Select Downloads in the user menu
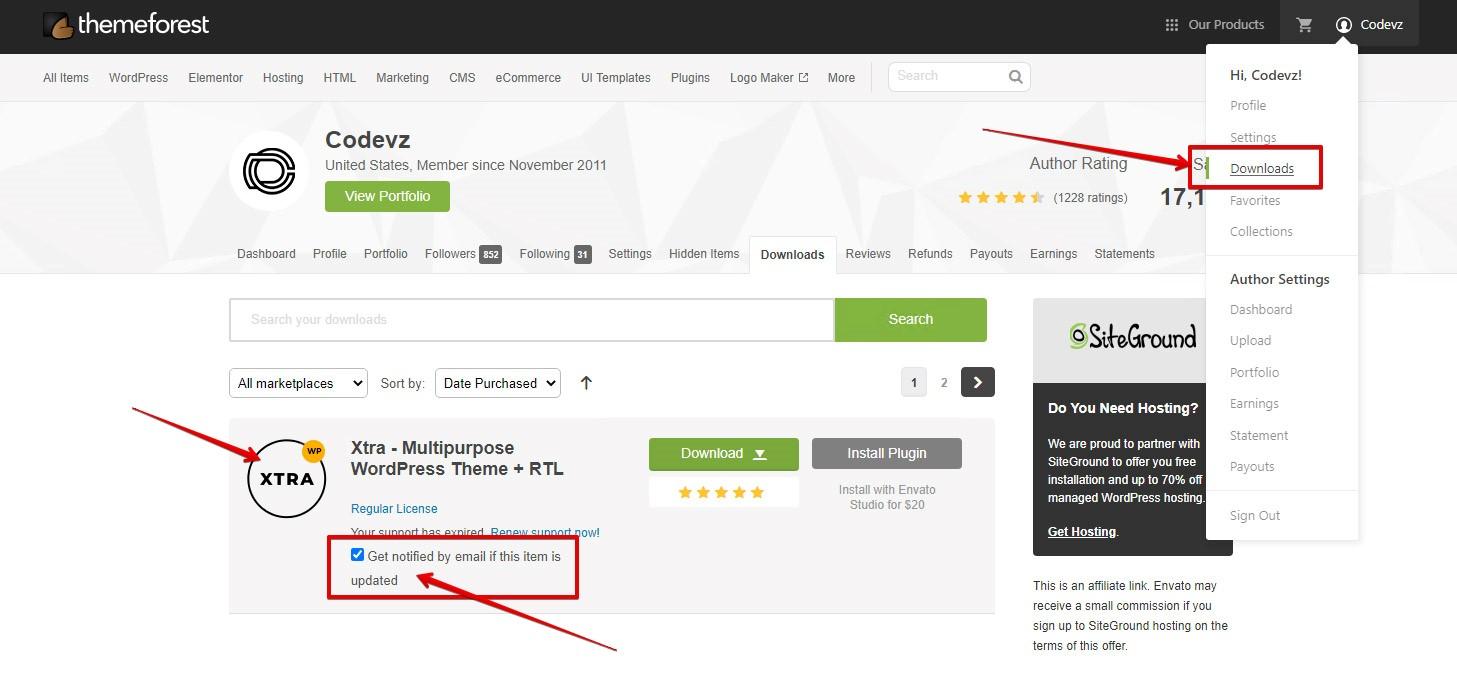The height and width of the screenshot is (681, 1457). pos(1261,168)
